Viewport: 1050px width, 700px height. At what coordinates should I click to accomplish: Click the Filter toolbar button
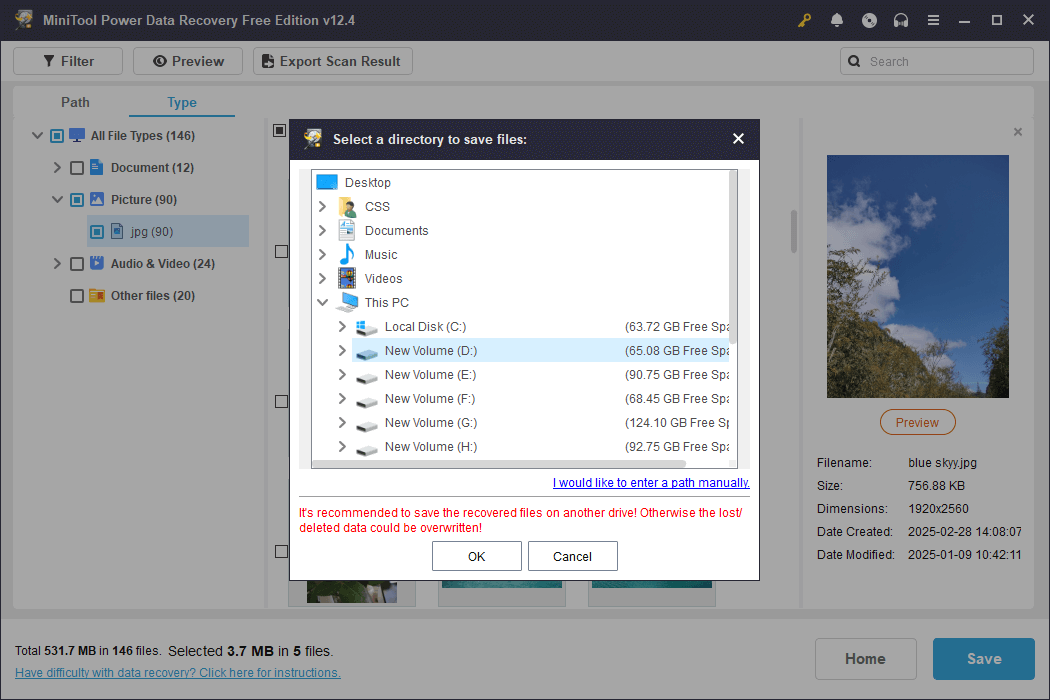[68, 61]
